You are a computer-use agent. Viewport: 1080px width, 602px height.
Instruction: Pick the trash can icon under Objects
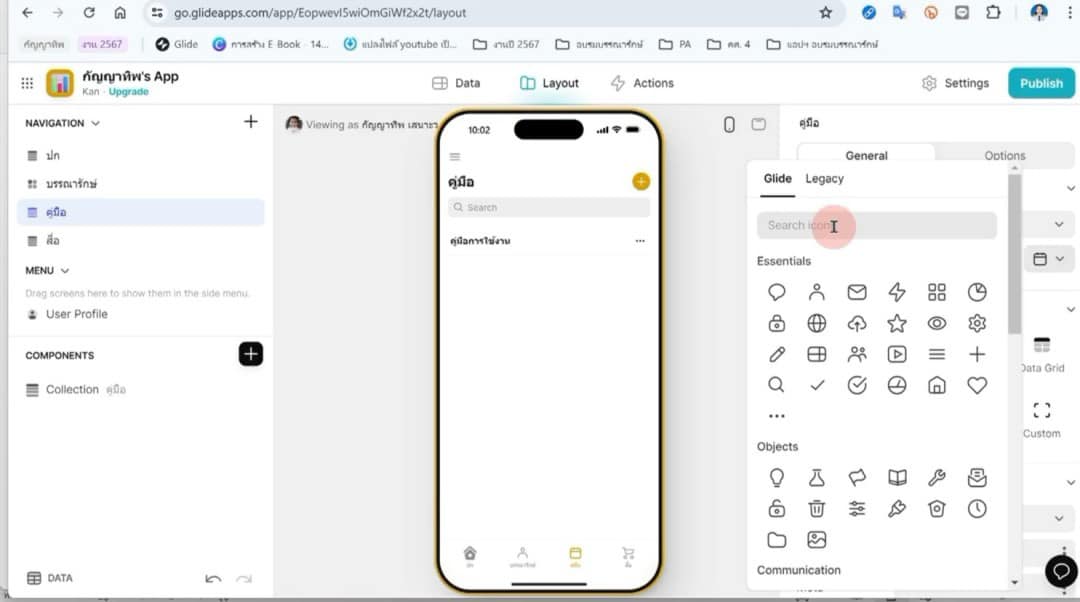pyautogui.click(x=817, y=509)
